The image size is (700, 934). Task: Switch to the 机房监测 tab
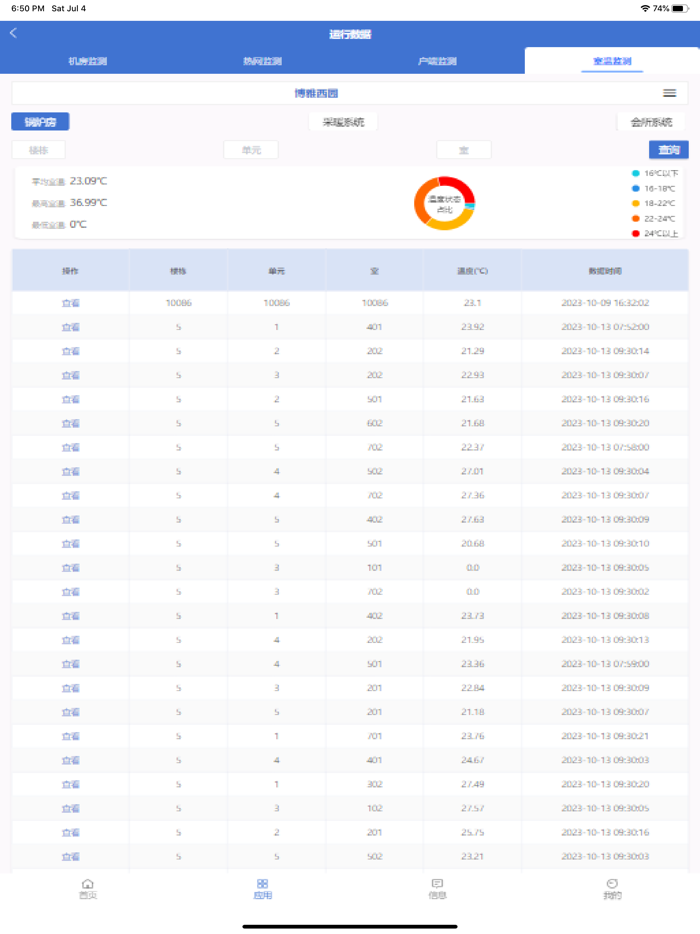(x=88, y=61)
